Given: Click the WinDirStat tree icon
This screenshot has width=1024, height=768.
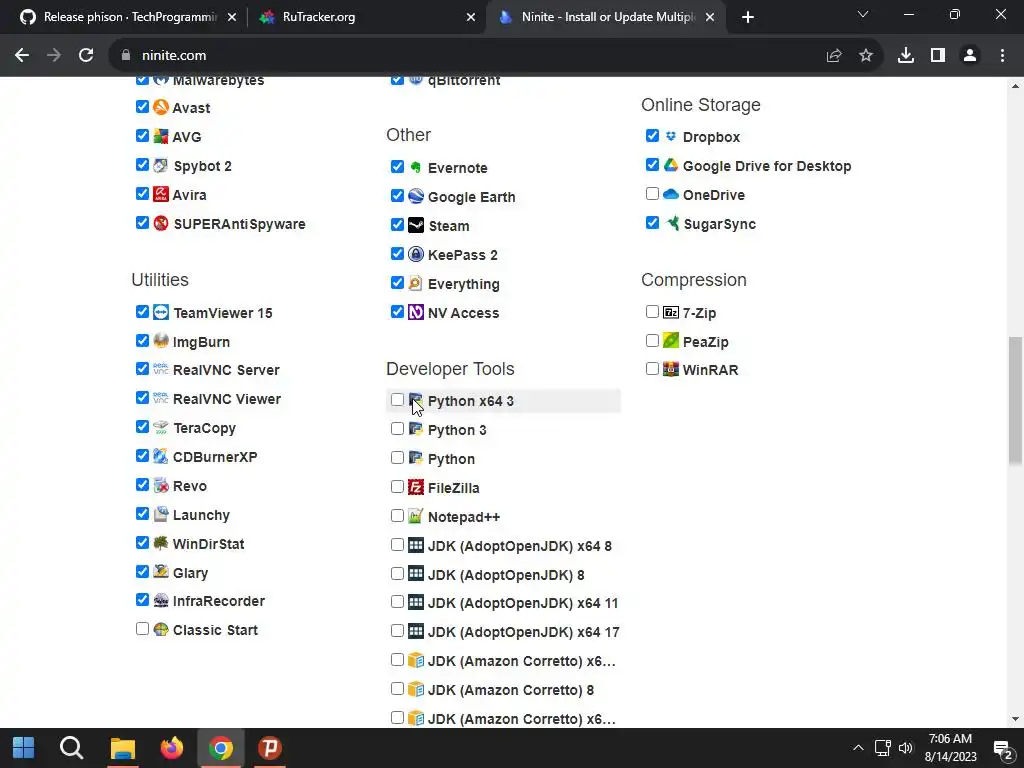Looking at the screenshot, I should pyautogui.click(x=161, y=543).
